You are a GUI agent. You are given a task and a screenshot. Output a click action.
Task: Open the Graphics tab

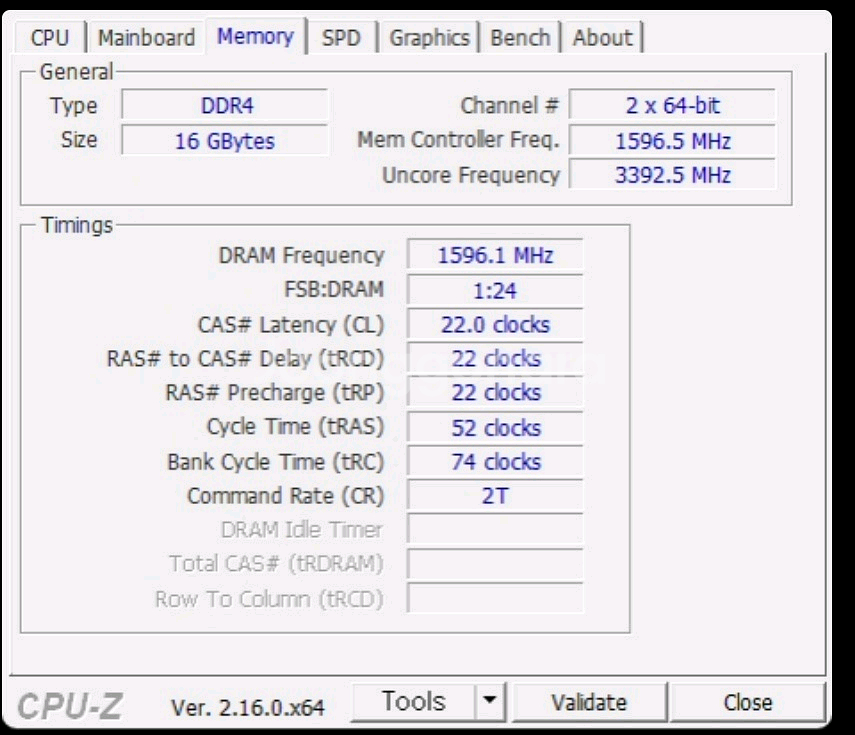[x=429, y=38]
